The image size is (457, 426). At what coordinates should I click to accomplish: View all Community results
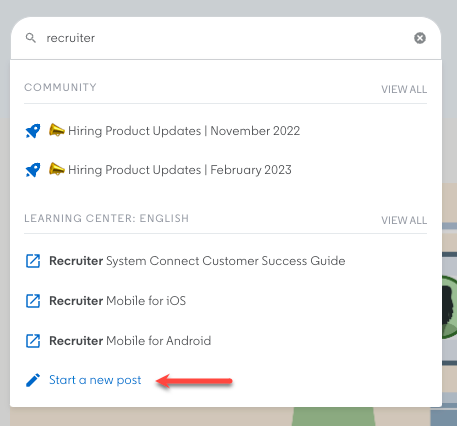[404, 89]
